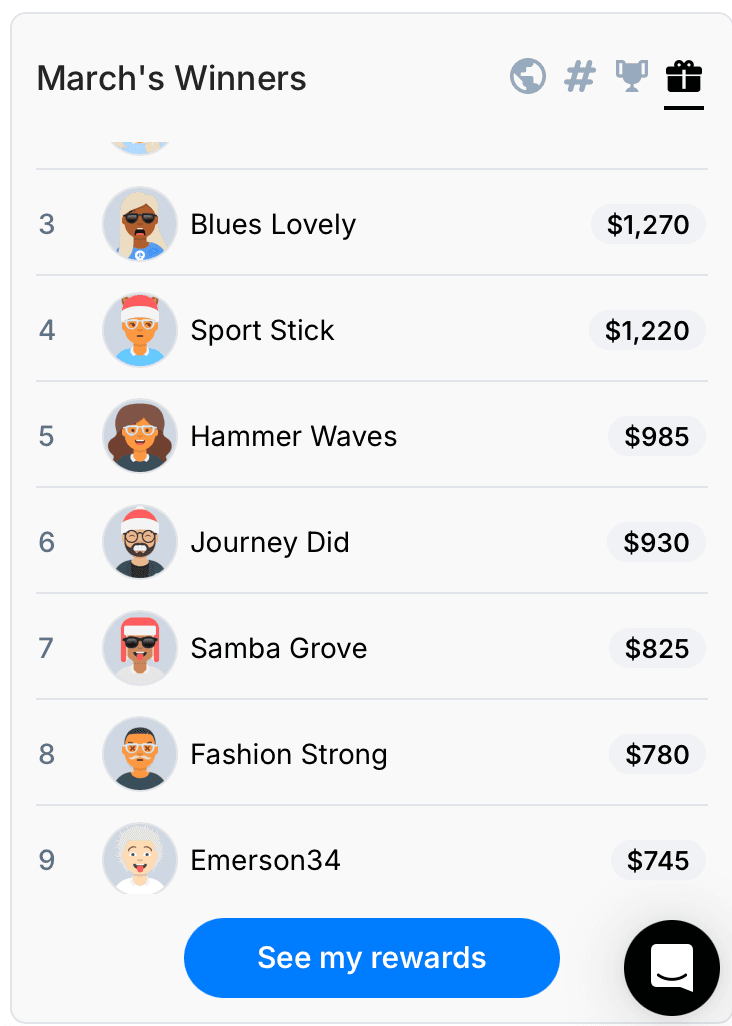Click Samba Grove's avatar thumbnail

tap(140, 648)
